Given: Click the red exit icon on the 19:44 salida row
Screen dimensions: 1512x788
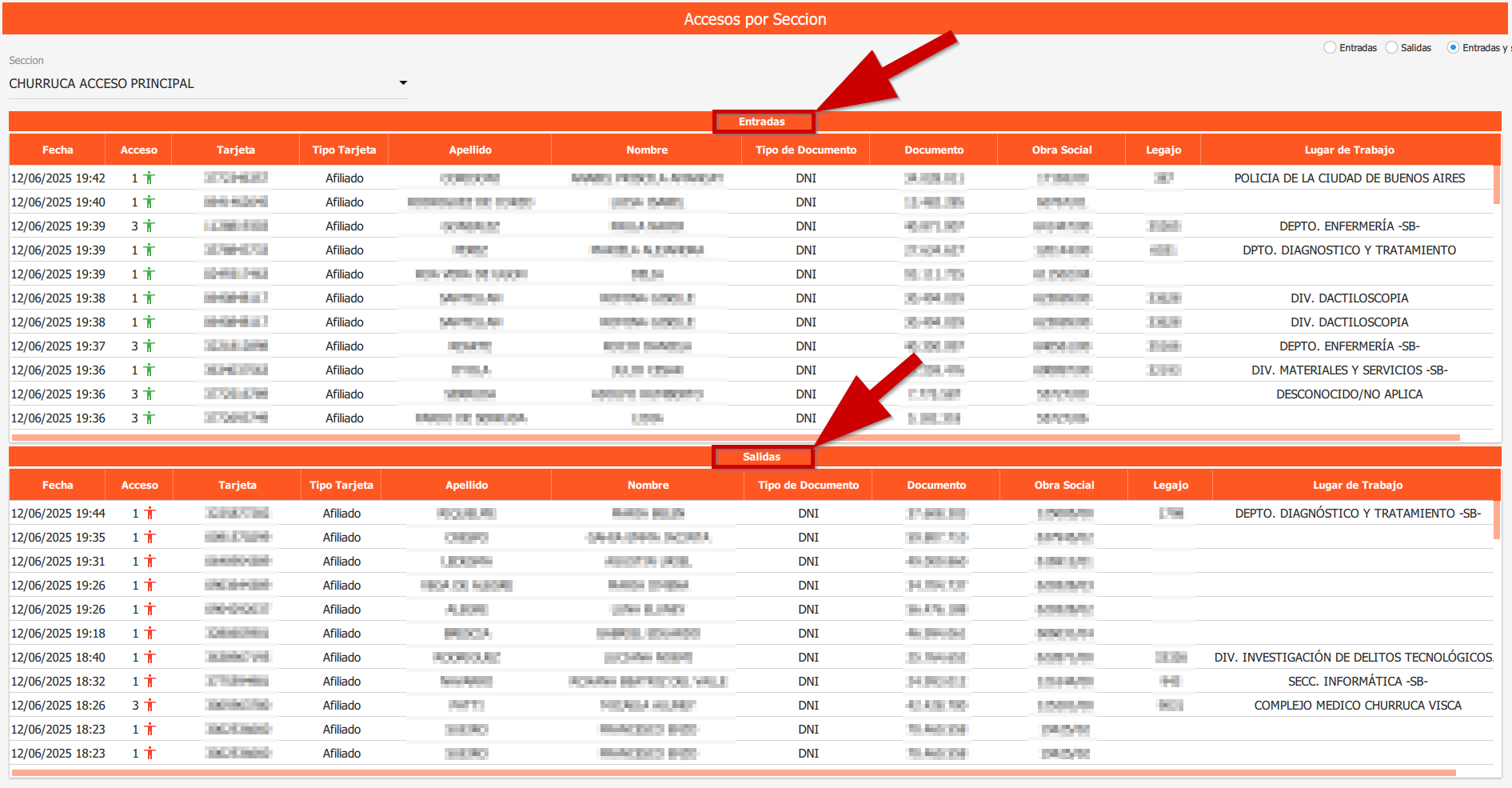Looking at the screenshot, I should tap(150, 513).
